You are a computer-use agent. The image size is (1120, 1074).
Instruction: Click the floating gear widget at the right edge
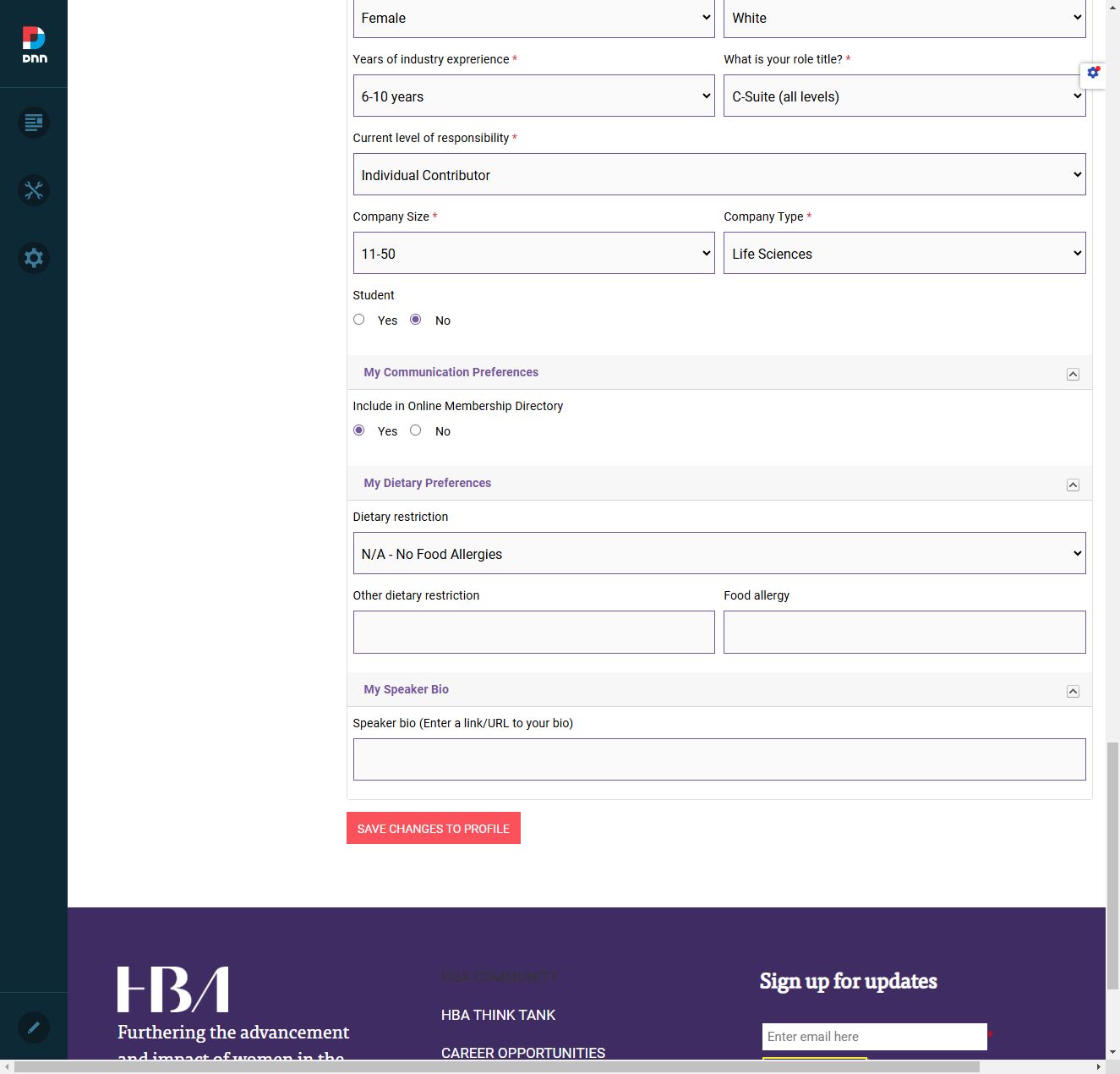coord(1093,73)
